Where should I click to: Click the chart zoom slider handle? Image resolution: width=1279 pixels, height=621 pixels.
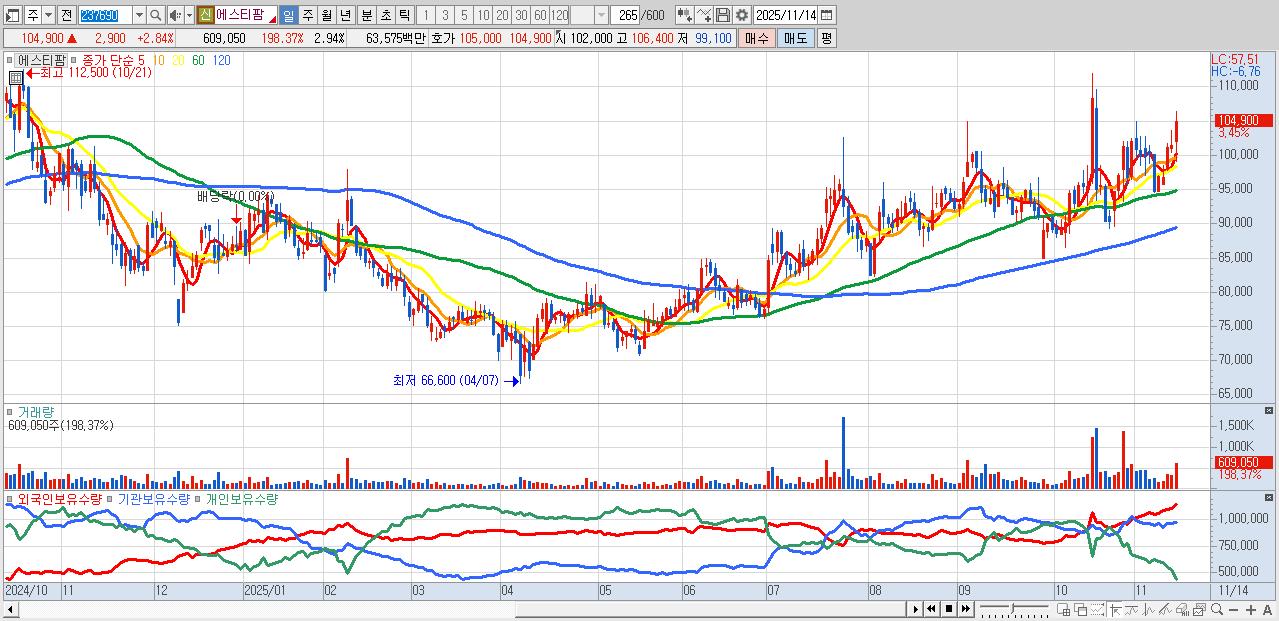(1013, 608)
